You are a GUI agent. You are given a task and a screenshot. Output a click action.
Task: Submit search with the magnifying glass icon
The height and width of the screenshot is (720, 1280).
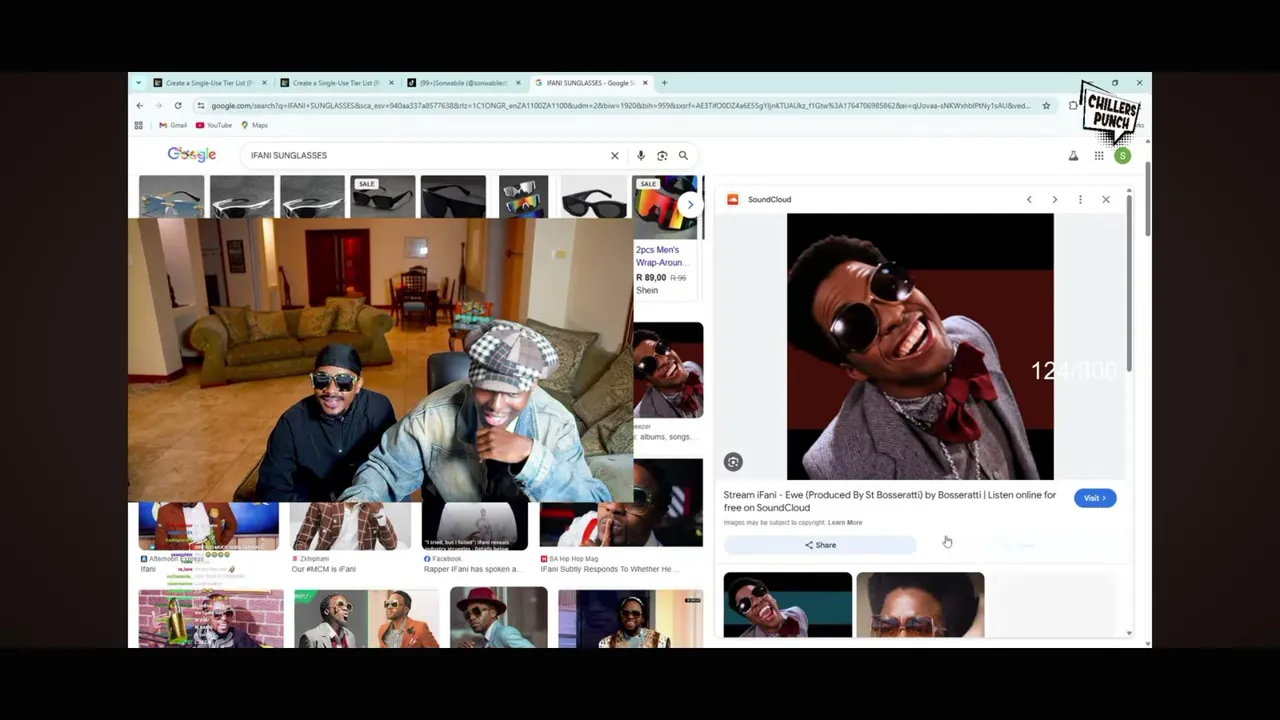[x=683, y=156]
